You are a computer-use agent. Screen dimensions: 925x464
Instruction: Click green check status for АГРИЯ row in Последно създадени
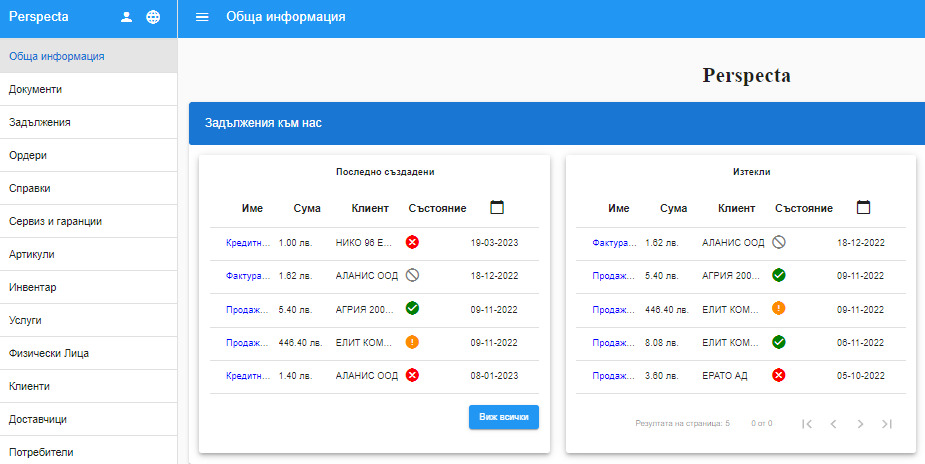pos(412,308)
